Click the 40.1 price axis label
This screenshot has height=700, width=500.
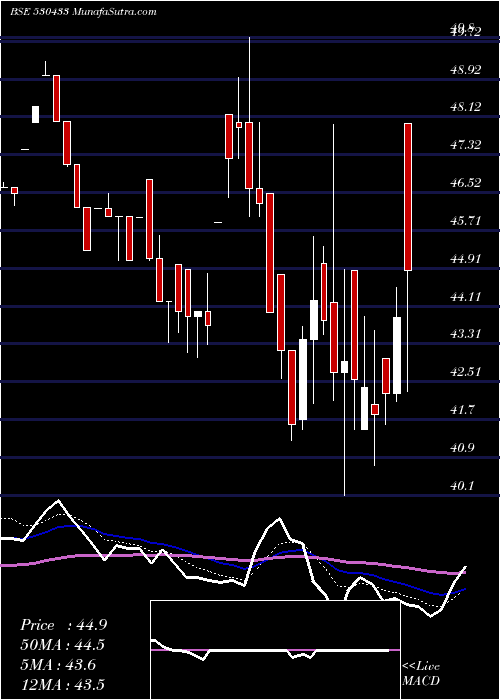pos(463,486)
